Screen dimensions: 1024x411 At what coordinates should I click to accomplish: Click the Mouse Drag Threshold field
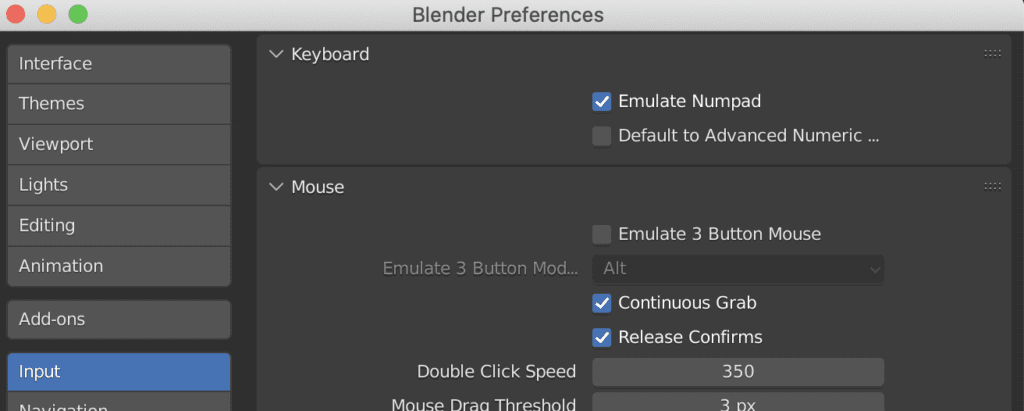coord(738,403)
